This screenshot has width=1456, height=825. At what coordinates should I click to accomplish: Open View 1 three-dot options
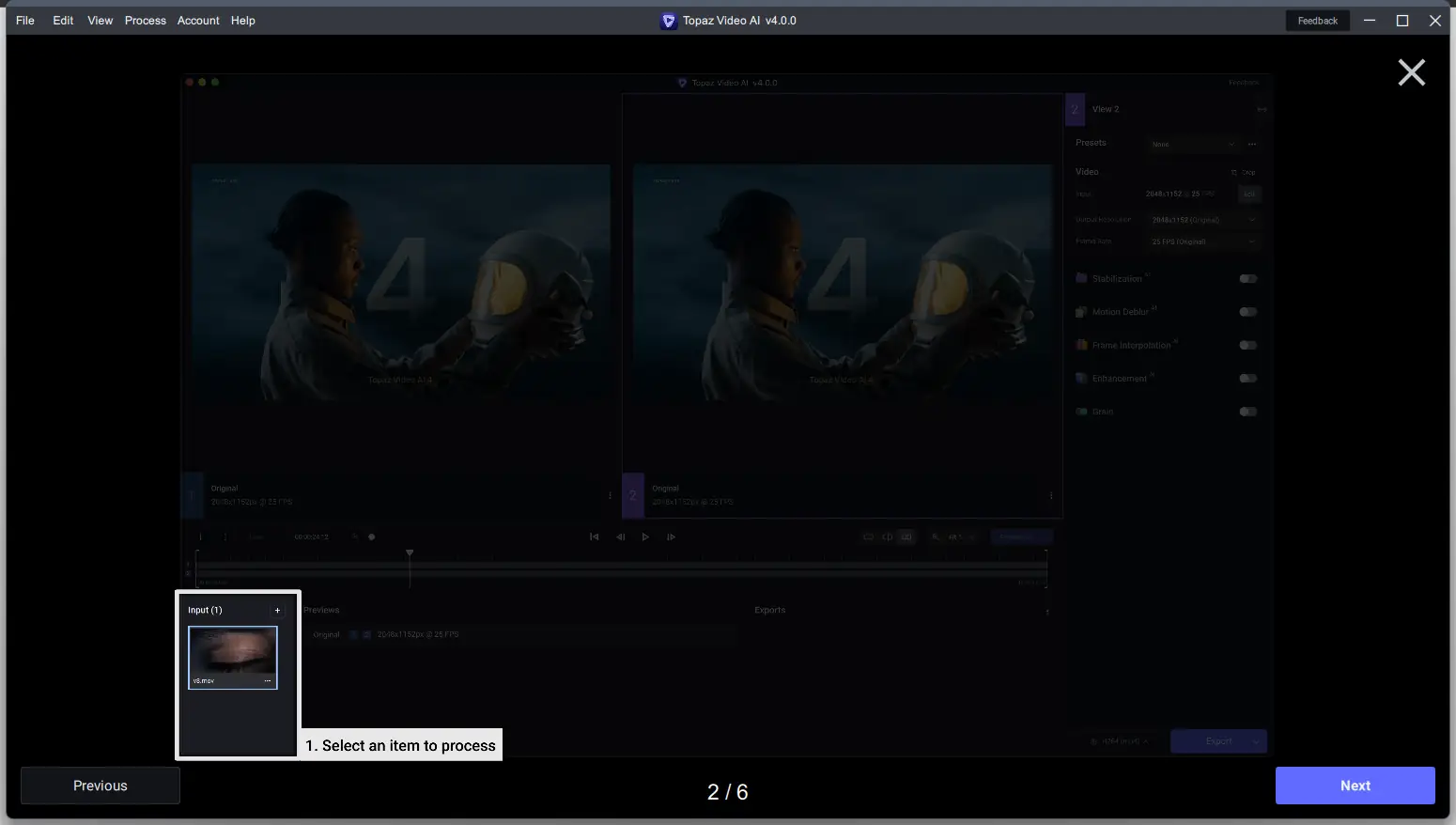tap(610, 495)
